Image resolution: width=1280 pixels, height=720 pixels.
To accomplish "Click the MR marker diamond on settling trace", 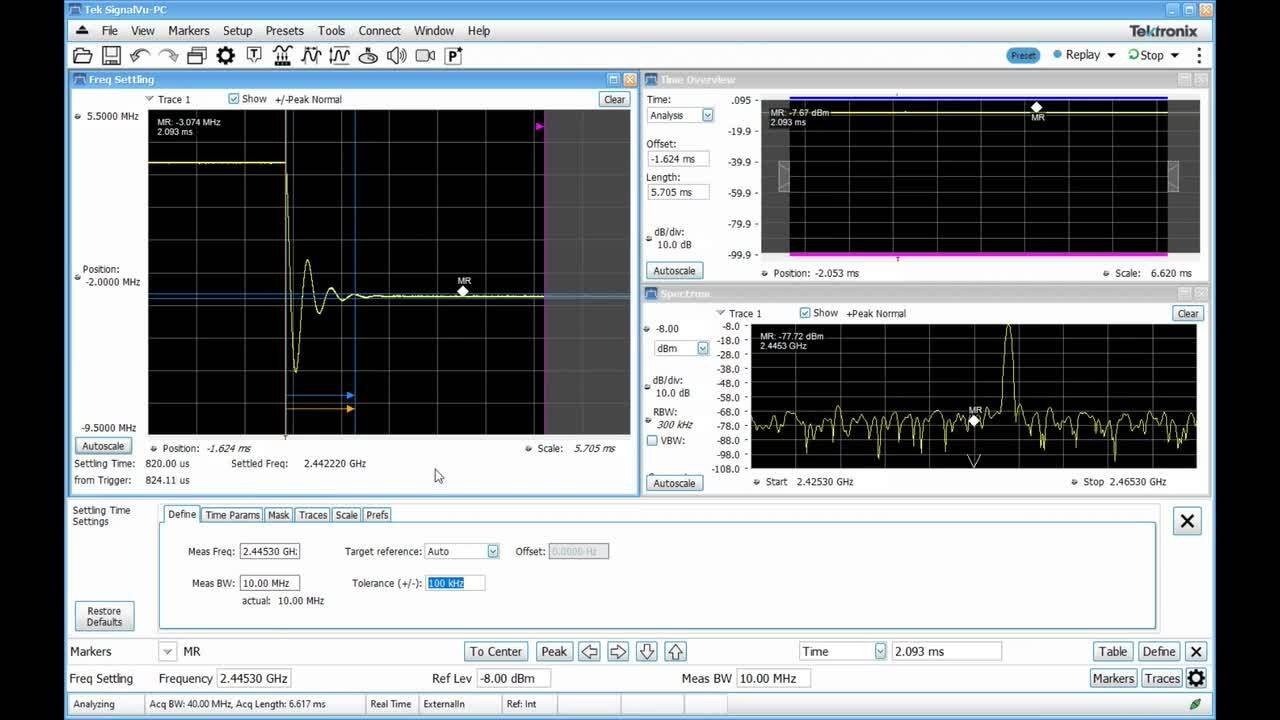I will pyautogui.click(x=463, y=291).
